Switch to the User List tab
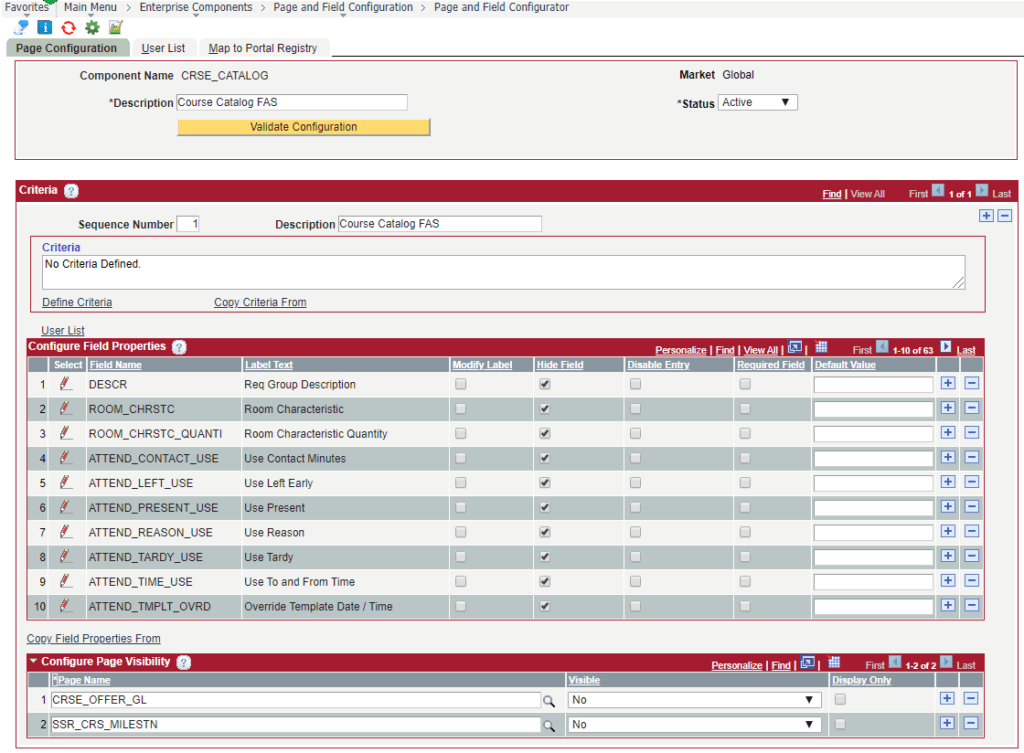The height and width of the screenshot is (753, 1024). [x=163, y=48]
